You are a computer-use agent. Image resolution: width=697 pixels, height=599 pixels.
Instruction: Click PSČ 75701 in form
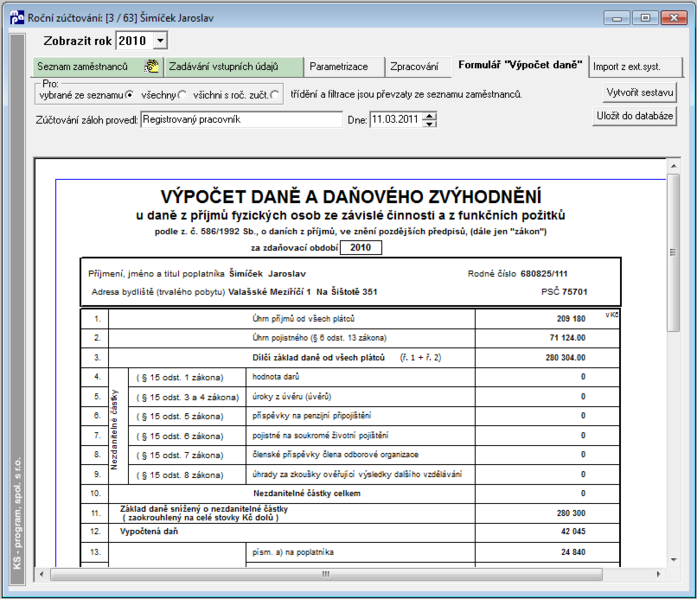[x=564, y=292]
